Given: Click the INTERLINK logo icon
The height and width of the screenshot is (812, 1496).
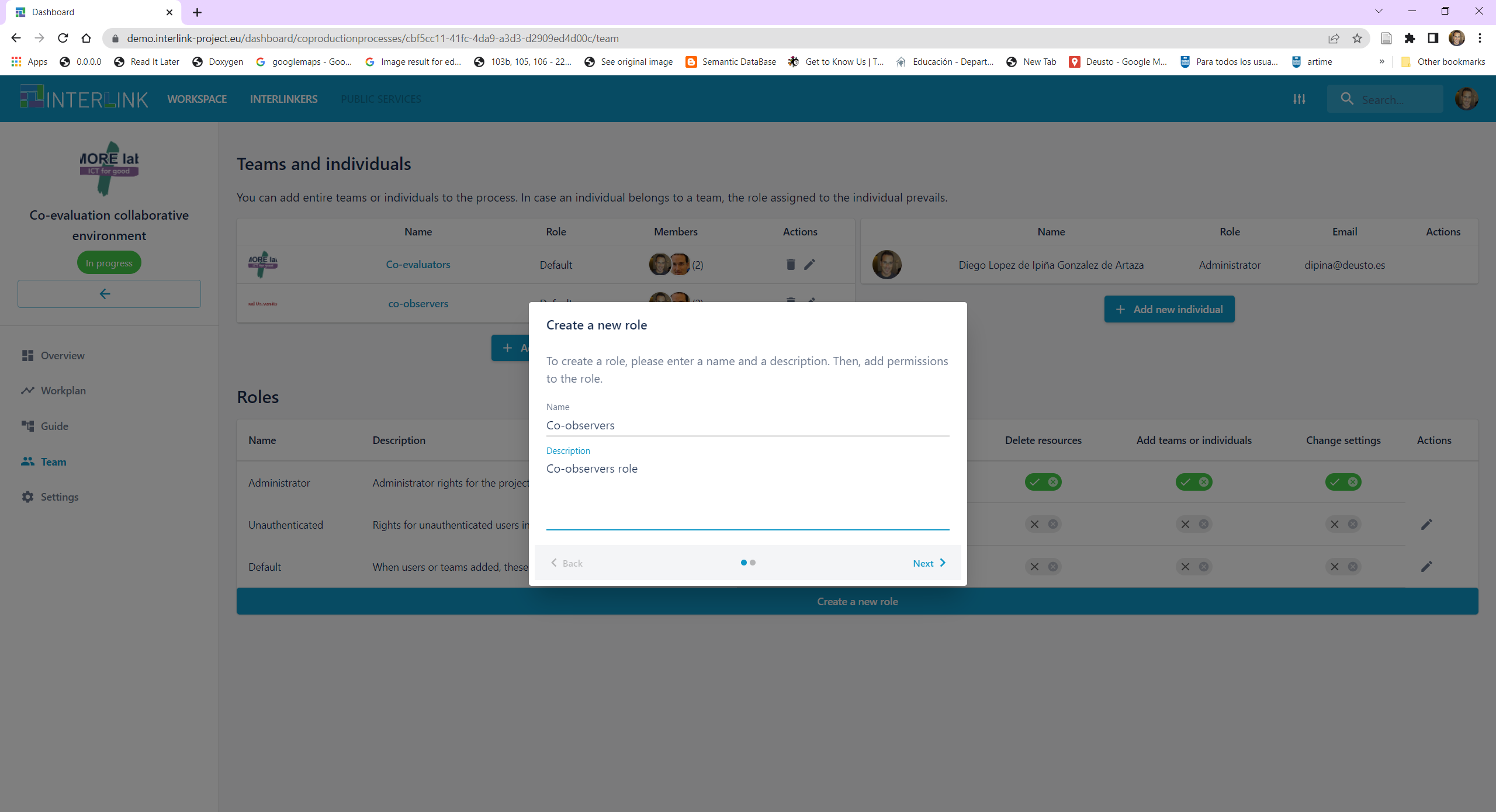Looking at the screenshot, I should [30, 99].
